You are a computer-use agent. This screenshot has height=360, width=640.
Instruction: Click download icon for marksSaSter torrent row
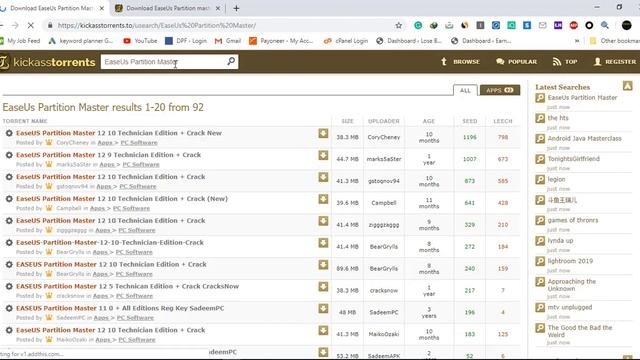pos(323,156)
